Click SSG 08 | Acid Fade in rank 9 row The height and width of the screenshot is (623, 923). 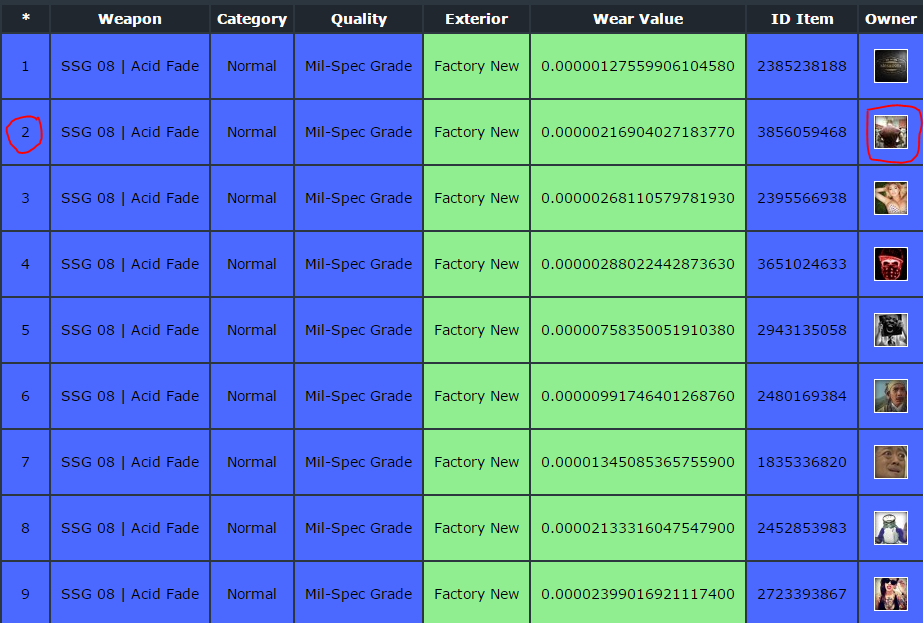point(130,594)
